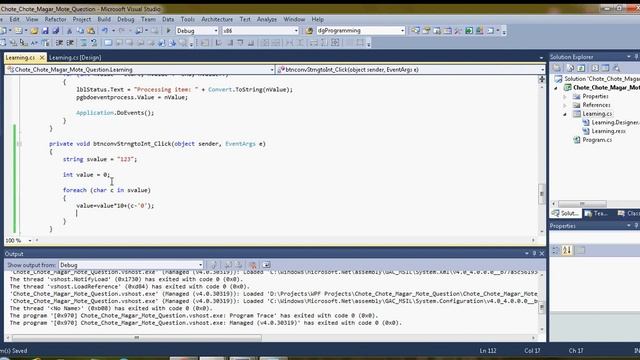Click the Solution Explorer toolbar icon next to dgProgramming
The image size is (640, 360).
coord(416,31)
